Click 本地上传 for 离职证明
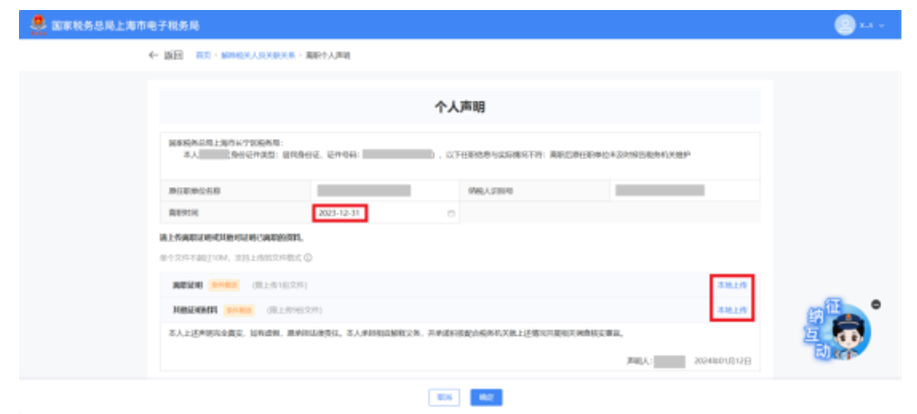 point(732,285)
